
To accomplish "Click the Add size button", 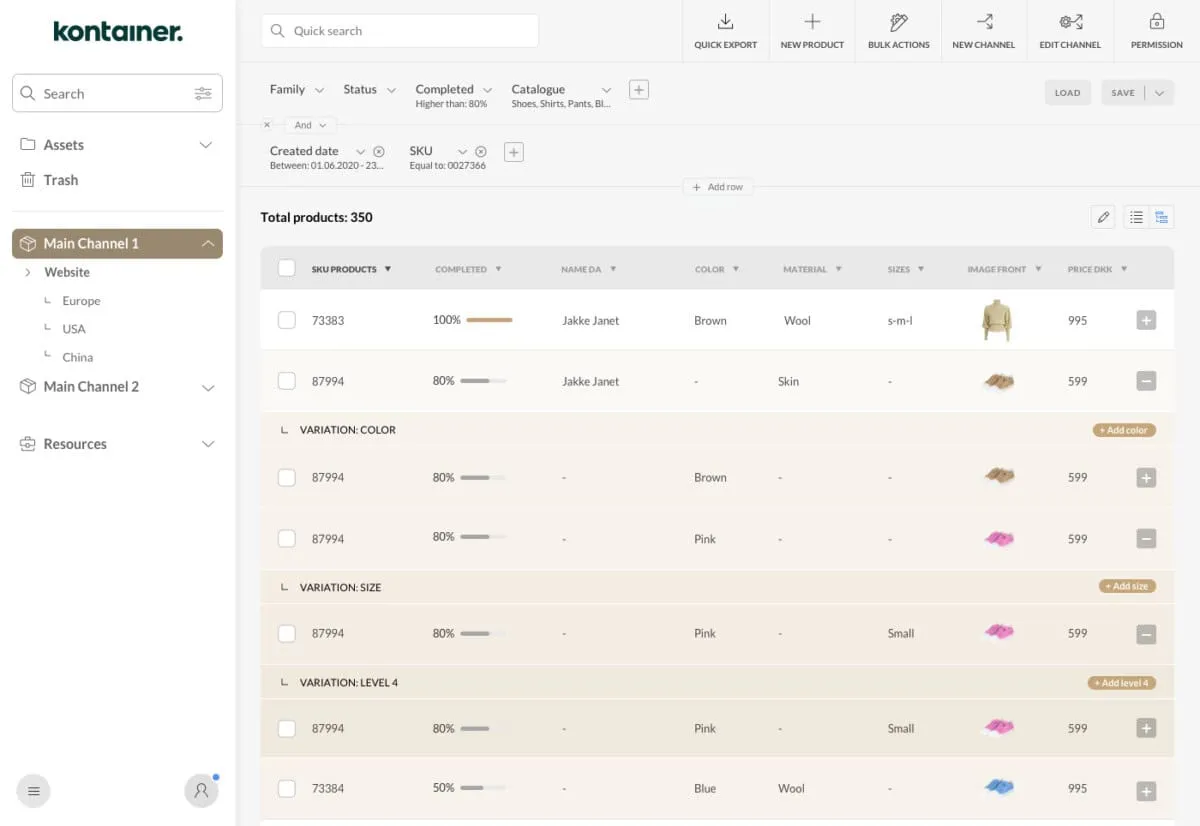I will 1127,586.
